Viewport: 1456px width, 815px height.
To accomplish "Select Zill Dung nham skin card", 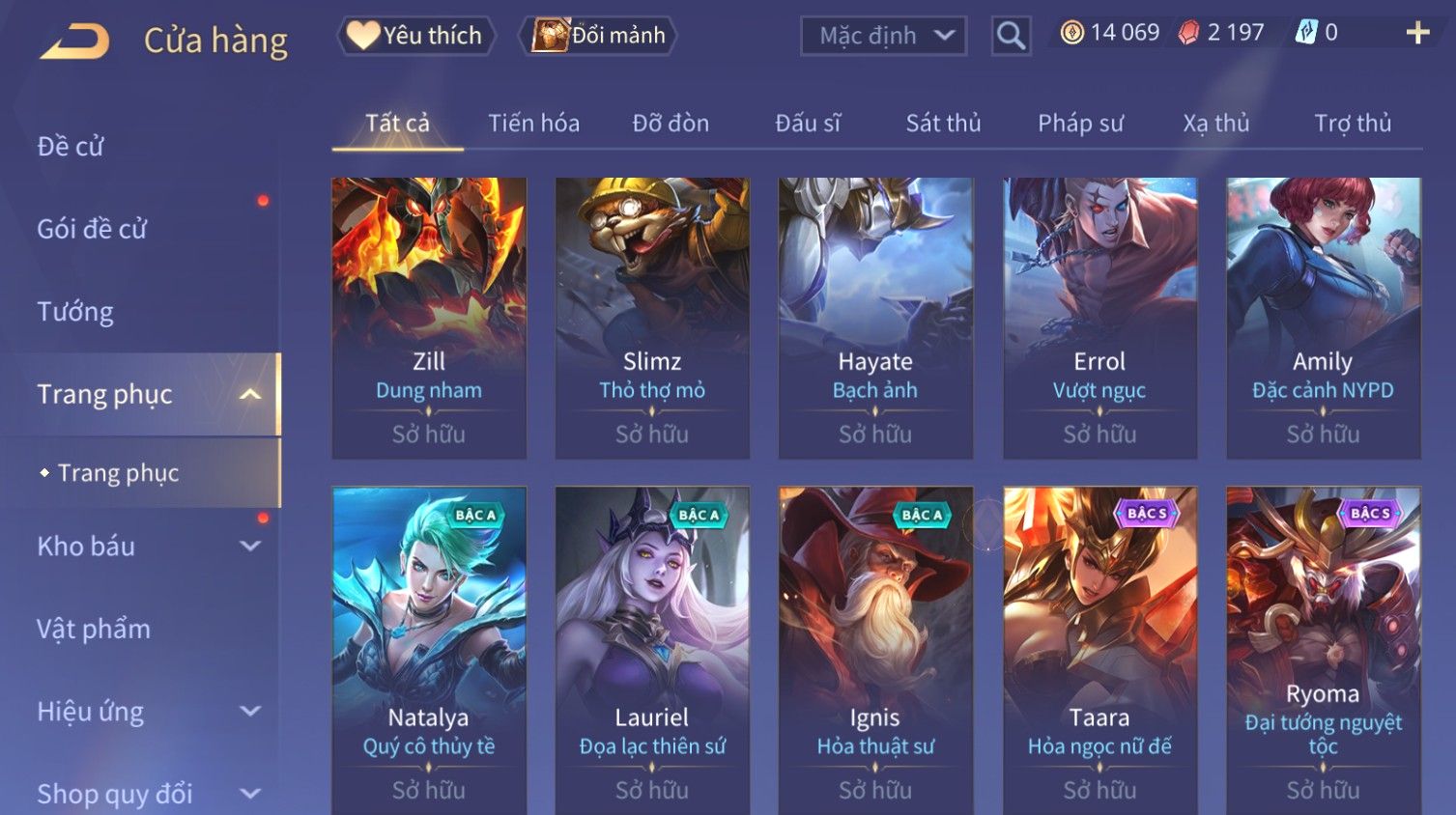I will (x=429, y=318).
